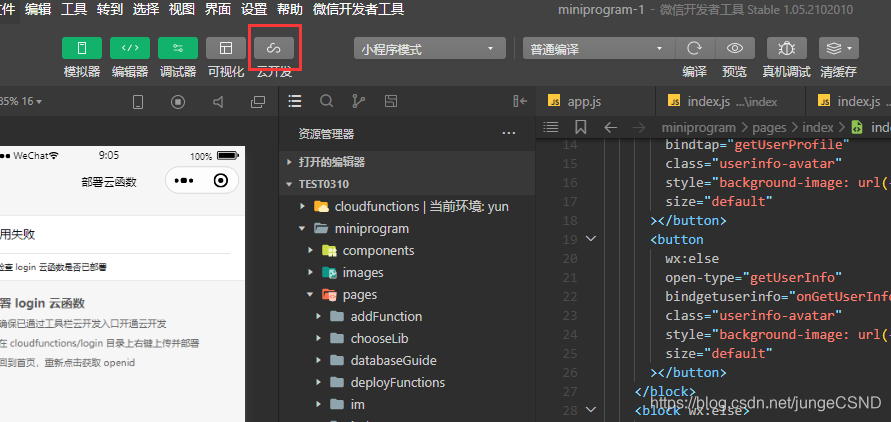Toggle the simulator sound mute icon

pyautogui.click(x=218, y=102)
